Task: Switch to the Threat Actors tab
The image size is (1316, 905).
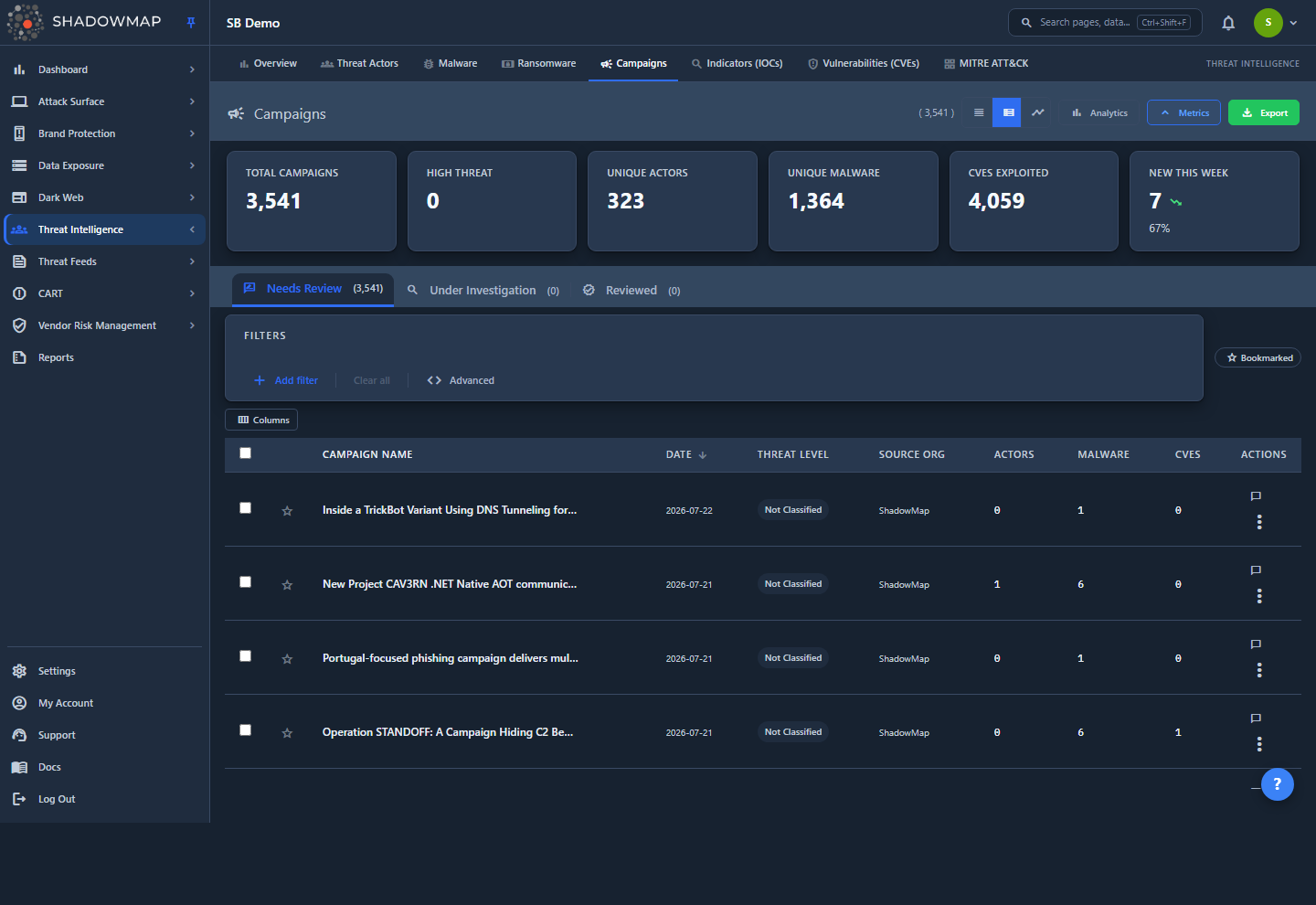Action: pyautogui.click(x=359, y=63)
